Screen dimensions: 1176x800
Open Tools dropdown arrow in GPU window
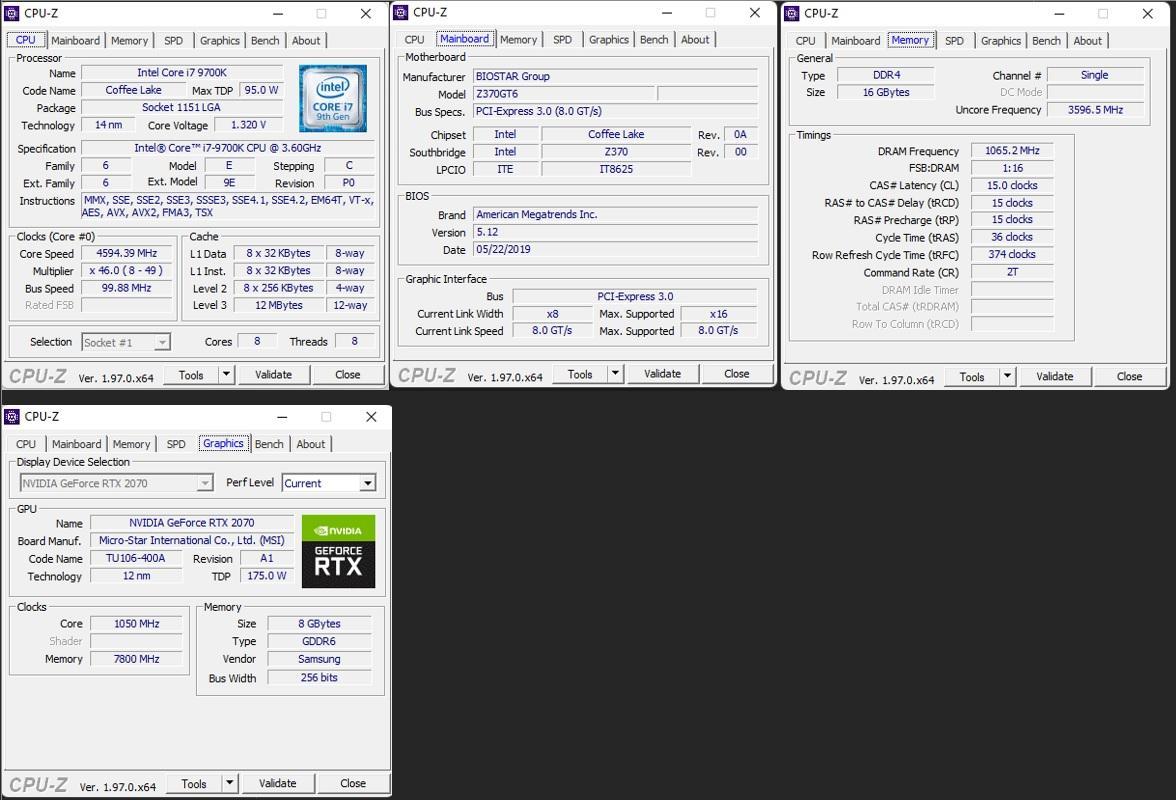(x=230, y=784)
